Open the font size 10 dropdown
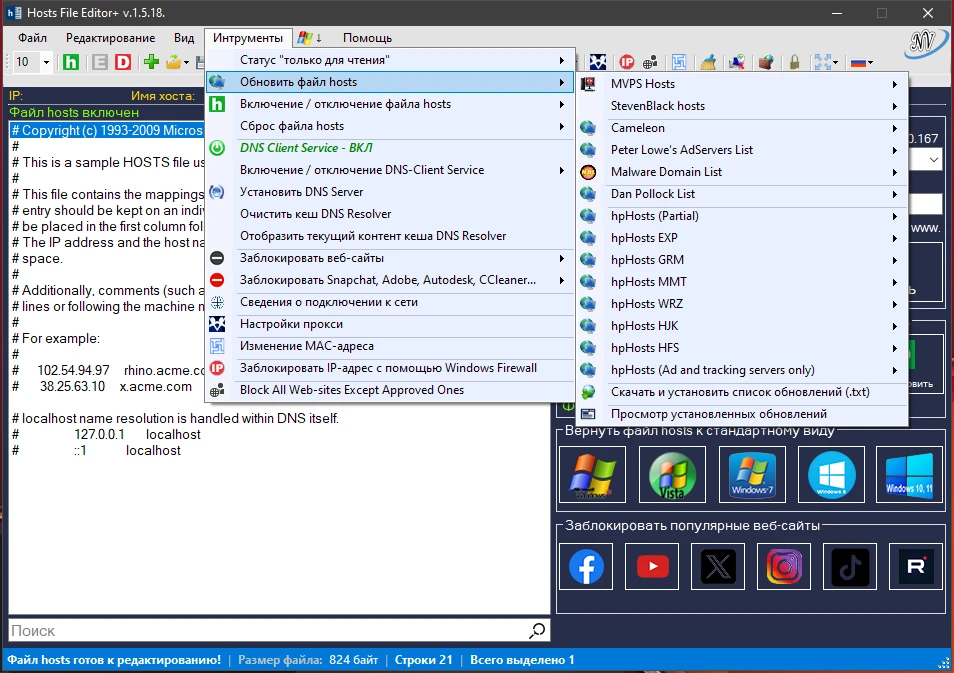954x673 pixels. click(x=46, y=62)
